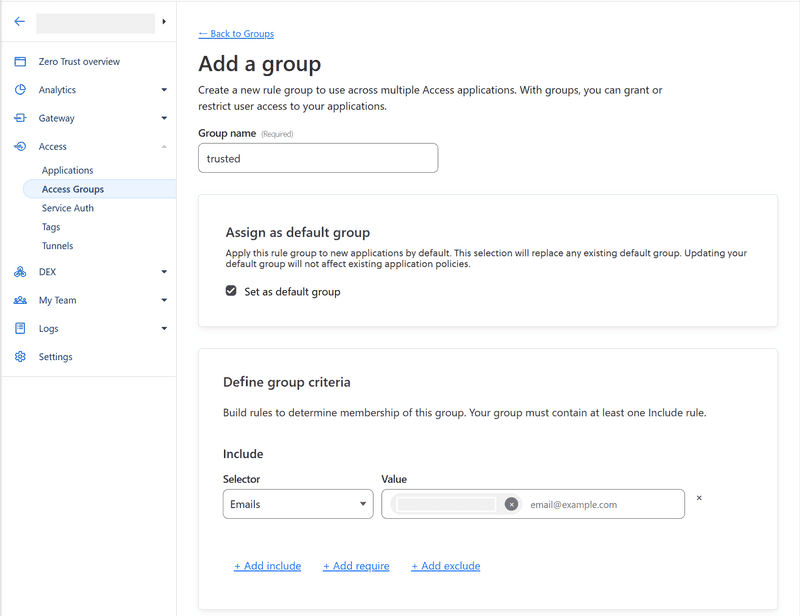Open Applications under Access
Viewport: 800px width, 616px height.
(x=67, y=171)
